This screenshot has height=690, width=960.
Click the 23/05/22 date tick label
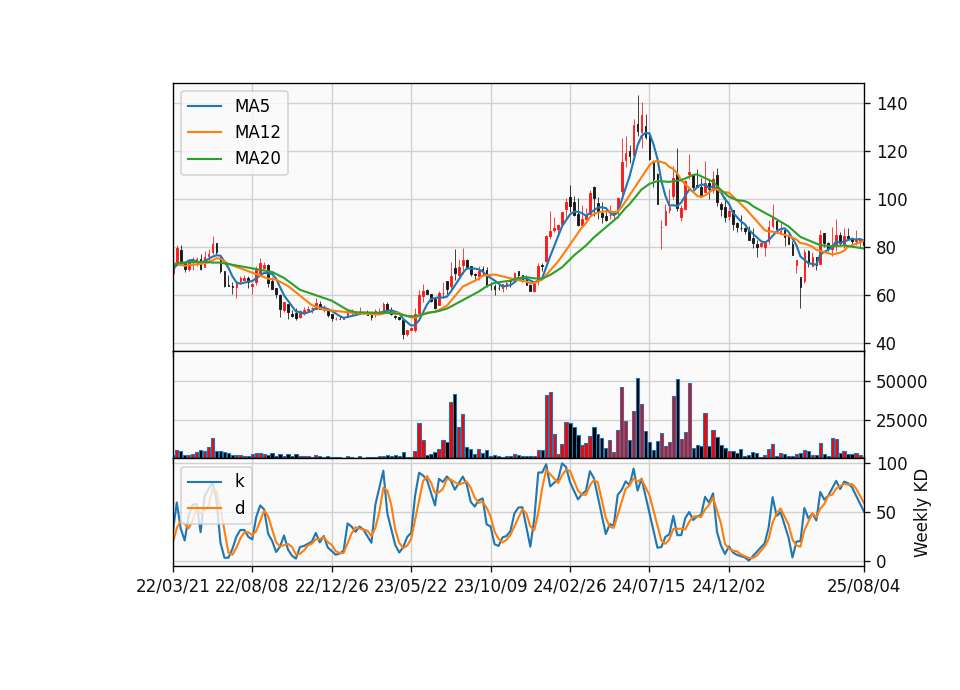pyautogui.click(x=411, y=586)
